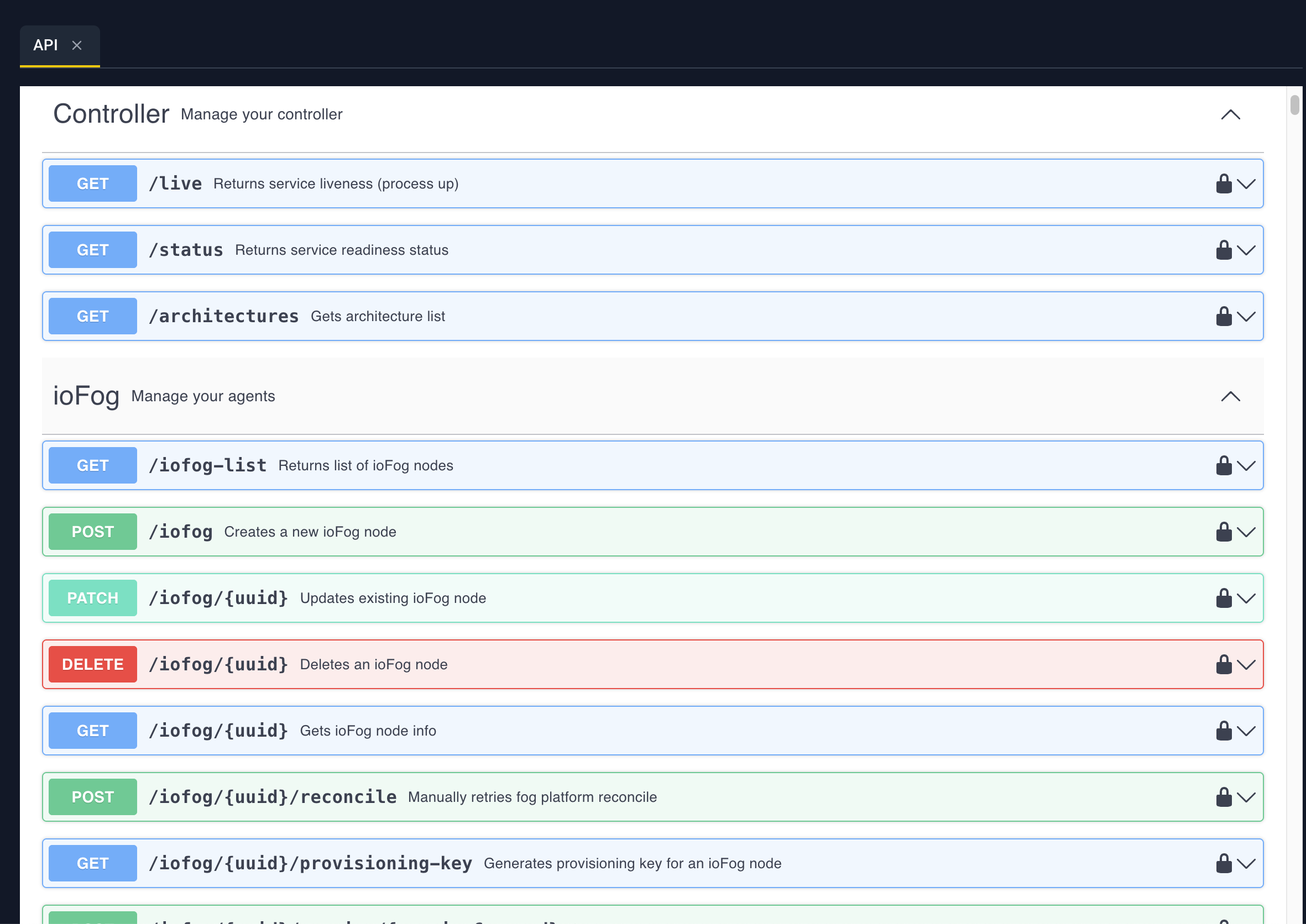Click the lock icon on POST /iofog
The width and height of the screenshot is (1306, 924).
pyautogui.click(x=1224, y=532)
